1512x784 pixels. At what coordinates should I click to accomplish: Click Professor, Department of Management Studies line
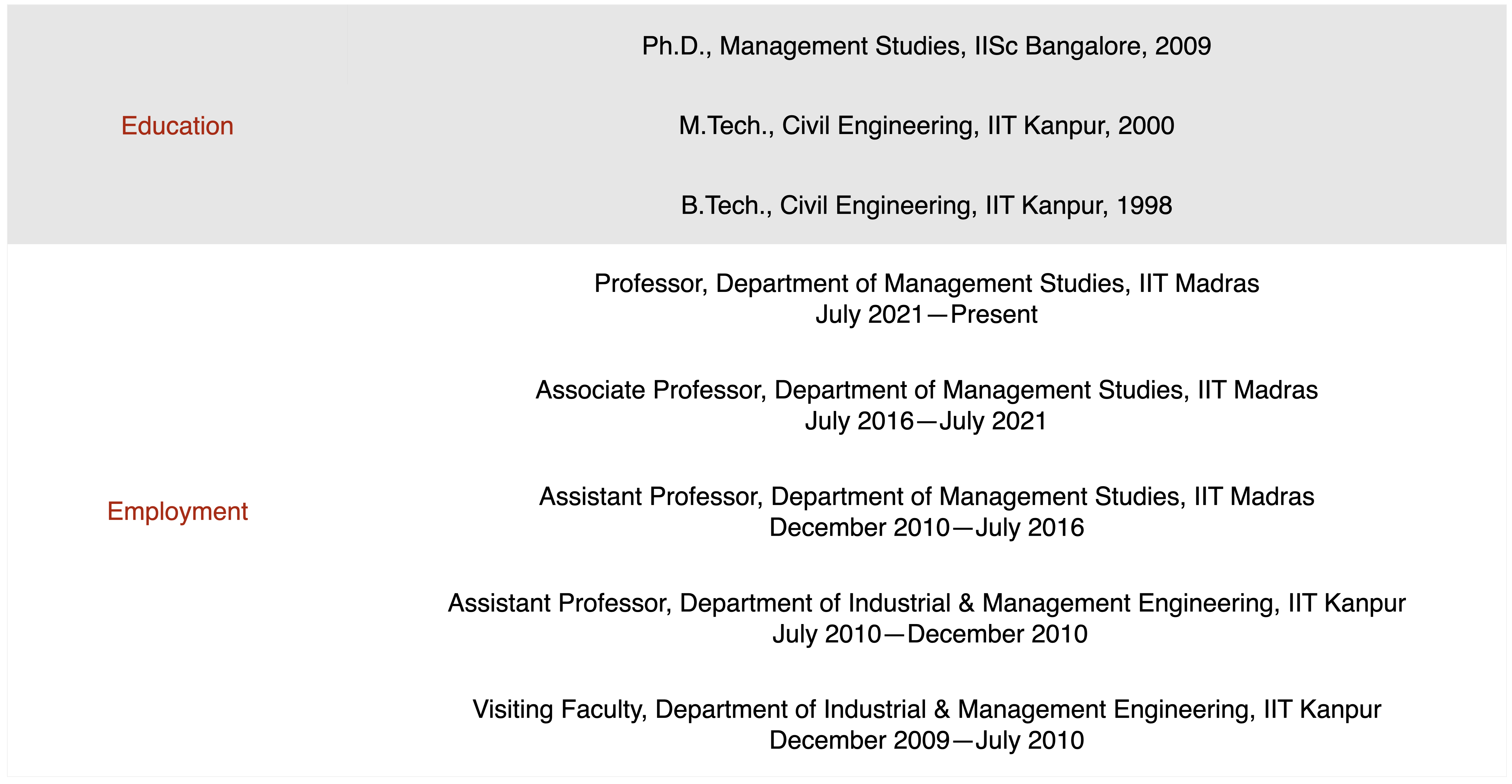[x=926, y=284]
